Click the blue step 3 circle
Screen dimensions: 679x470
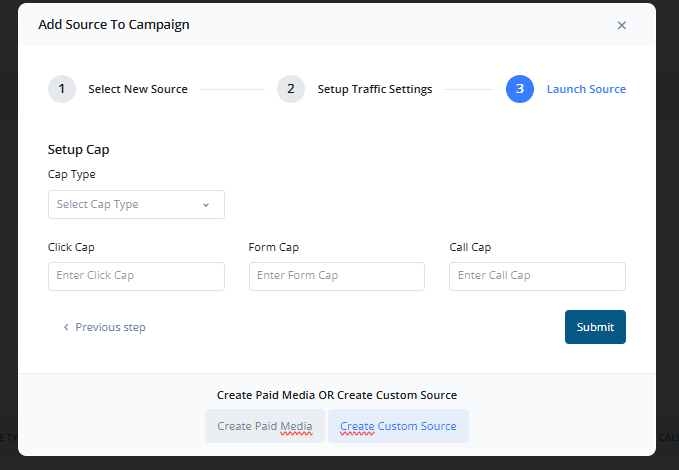click(520, 89)
